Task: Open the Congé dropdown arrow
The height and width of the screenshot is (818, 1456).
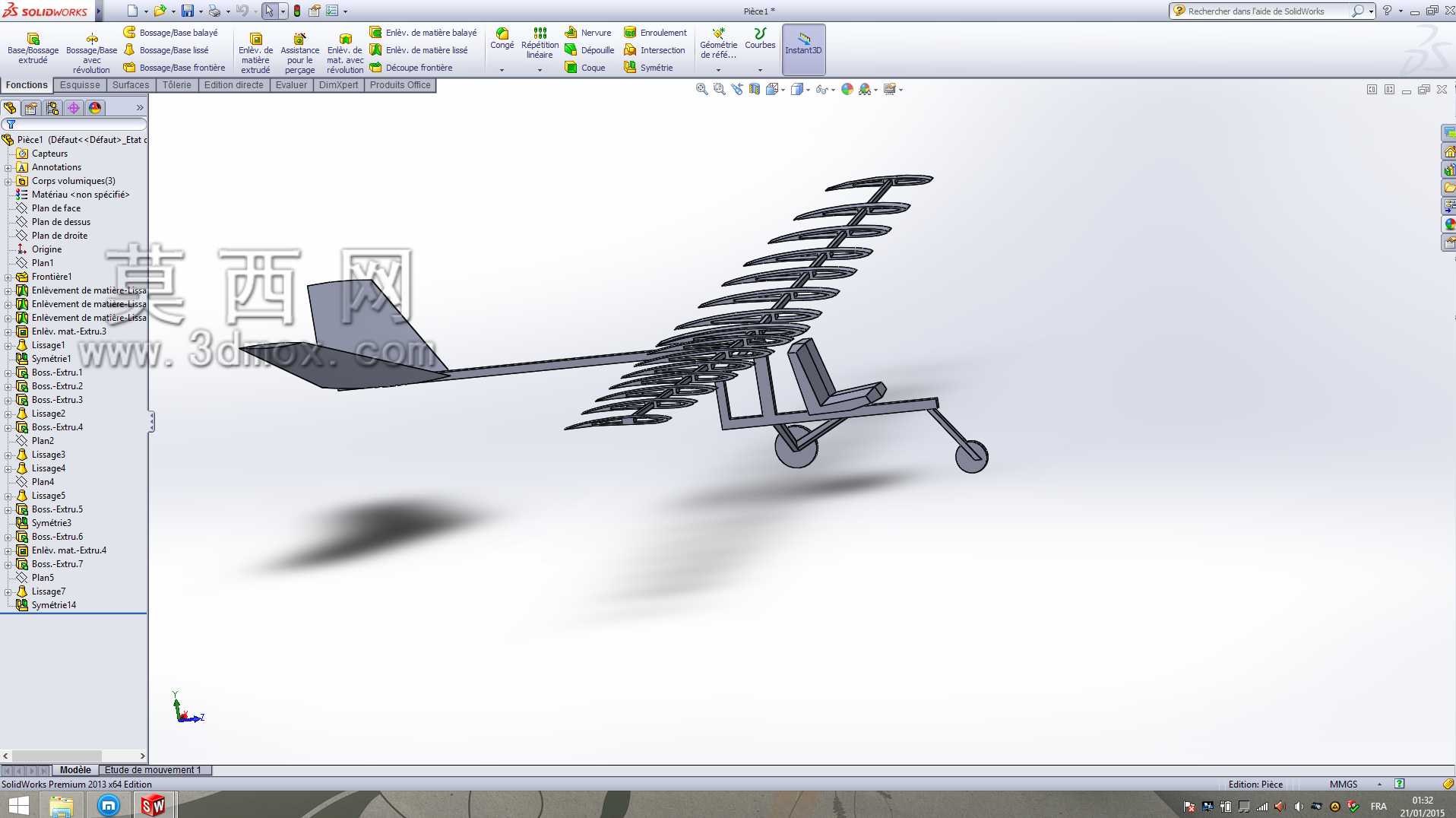Action: click(x=502, y=70)
